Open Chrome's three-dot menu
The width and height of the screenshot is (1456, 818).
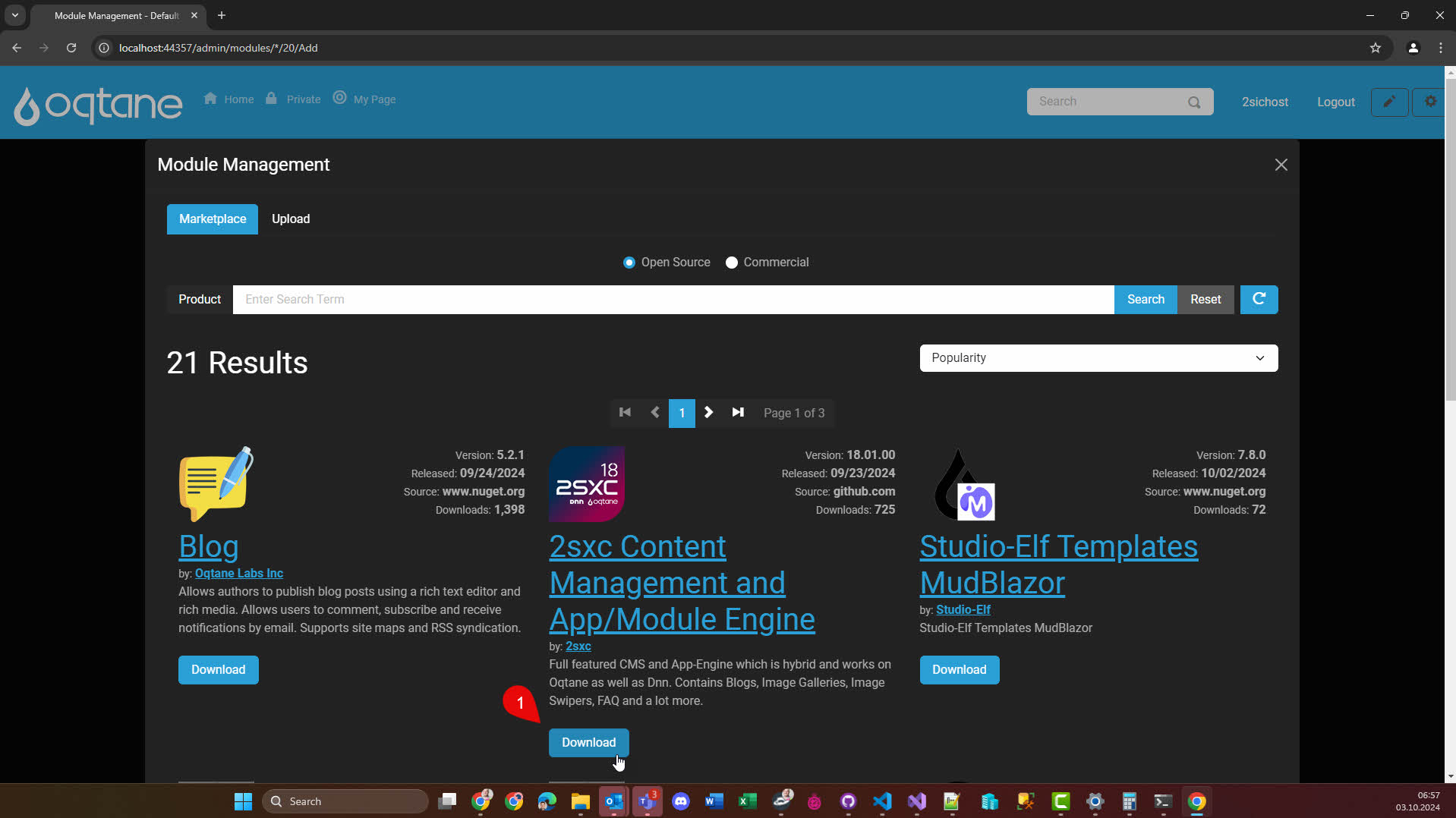tap(1440, 48)
